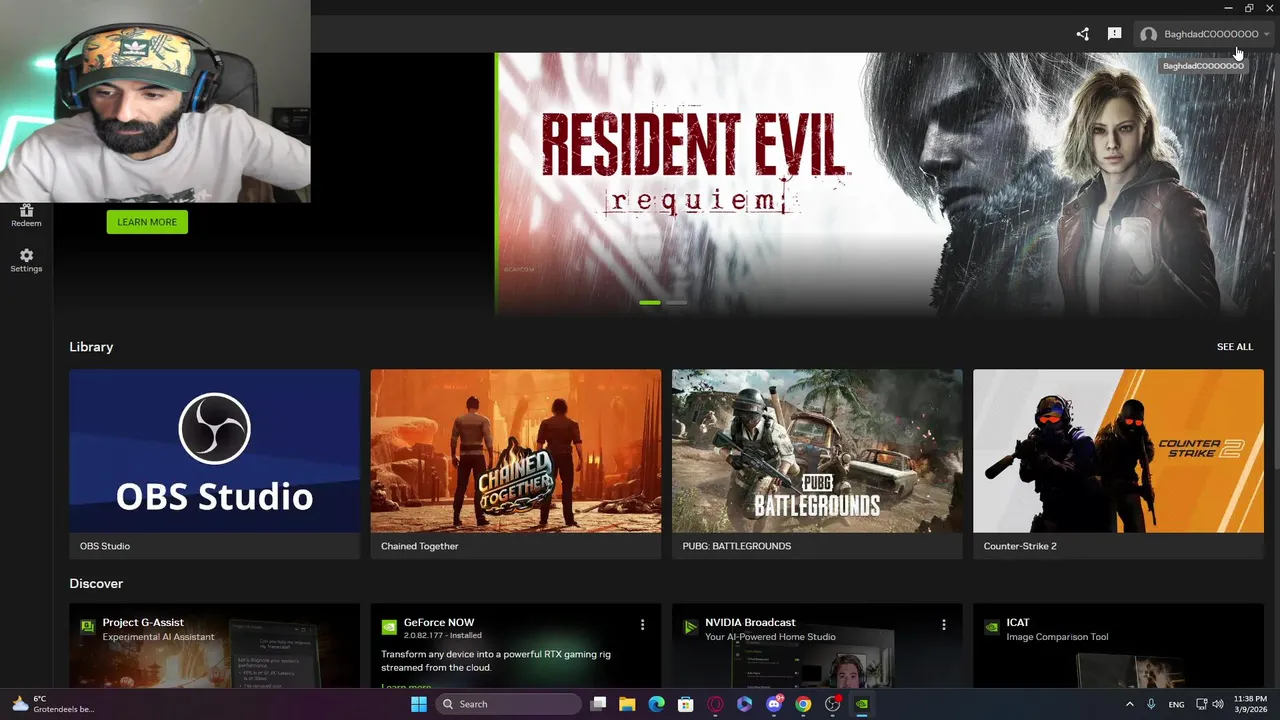Open the OBS Studio library tile
The width and height of the screenshot is (1280, 720).
(214, 464)
